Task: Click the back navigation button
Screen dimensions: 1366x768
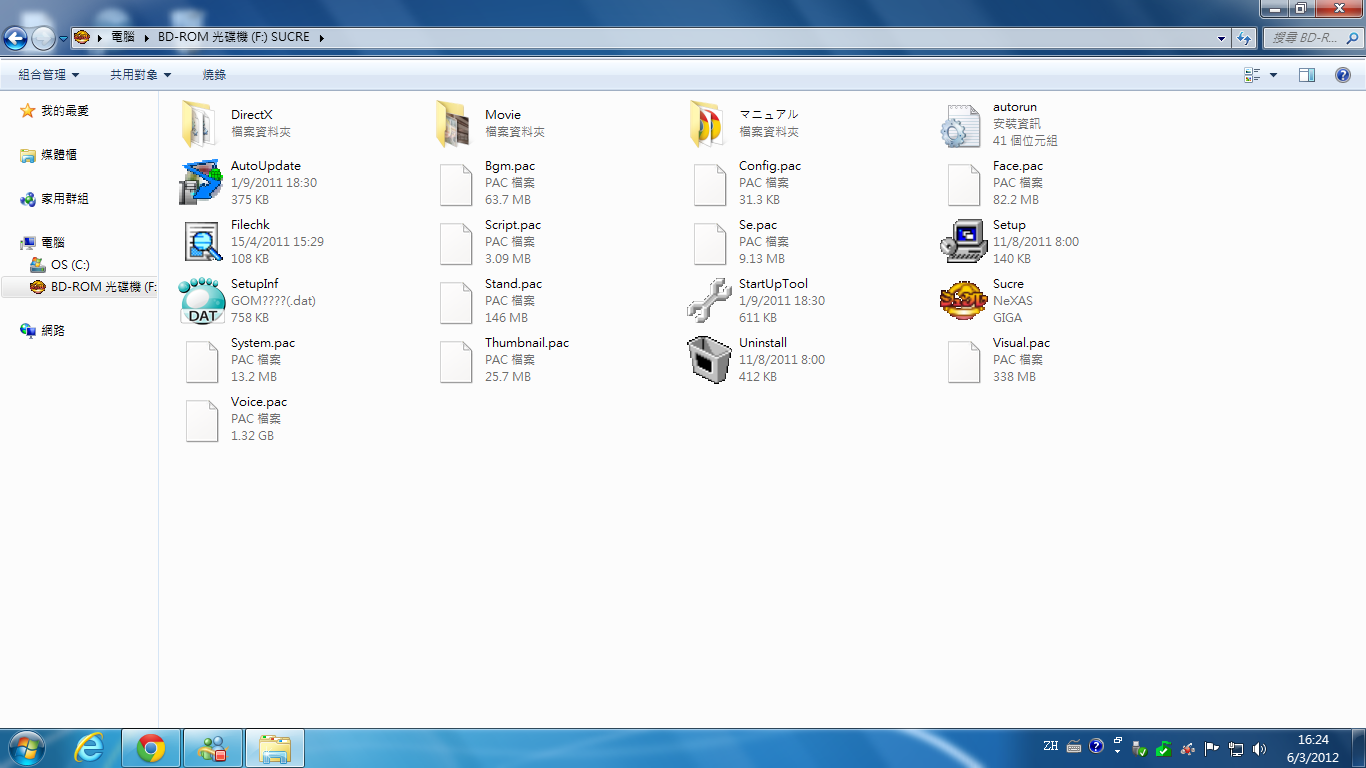Action: pyautogui.click(x=16, y=38)
